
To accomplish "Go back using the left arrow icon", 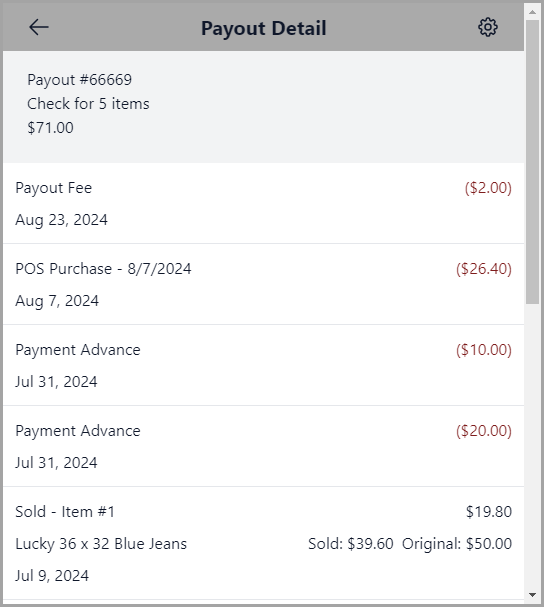I will [39, 27].
